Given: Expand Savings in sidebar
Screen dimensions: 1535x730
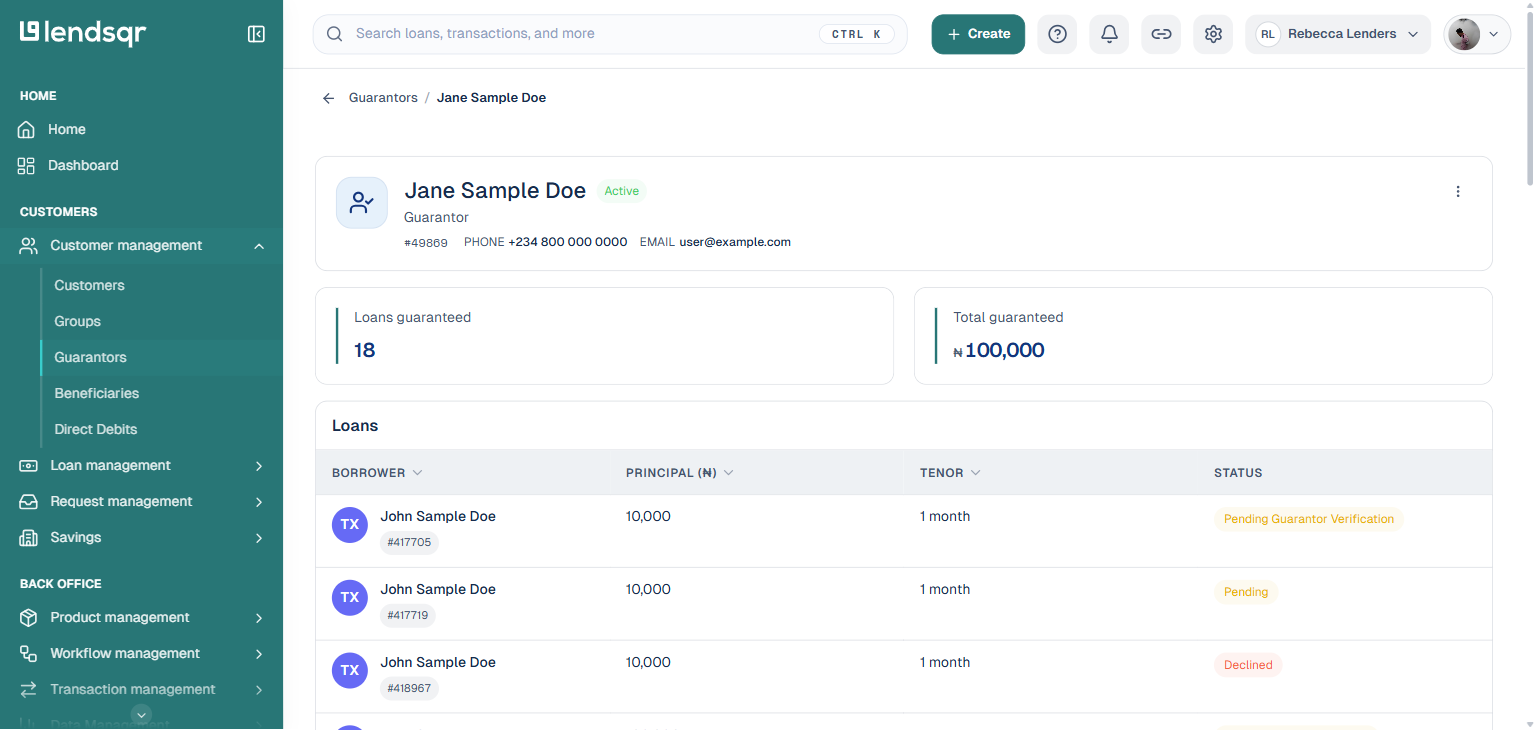Looking at the screenshot, I should [x=141, y=538].
